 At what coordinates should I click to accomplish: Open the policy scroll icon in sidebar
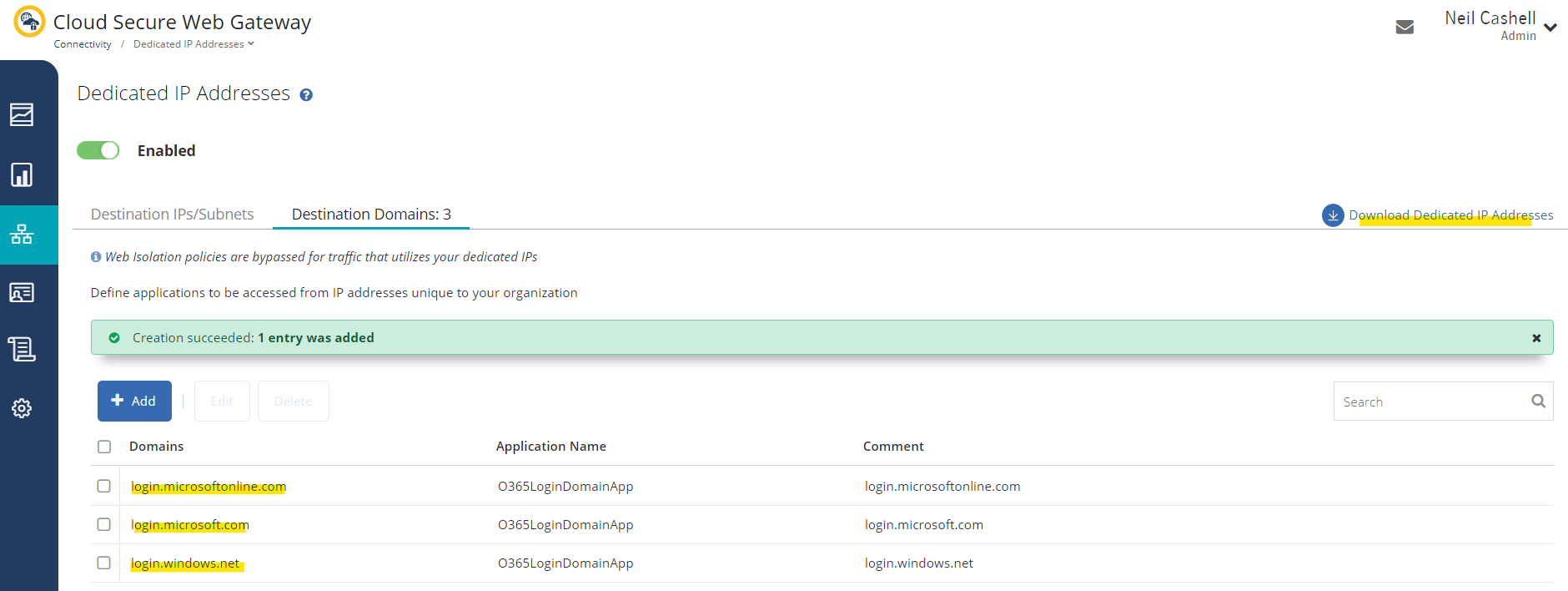pyautogui.click(x=22, y=349)
